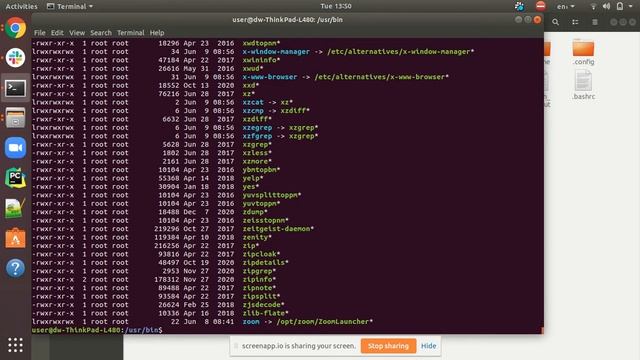This screenshot has height=360, width=640.
Task: Open the Help dock icon
Action: point(16,268)
